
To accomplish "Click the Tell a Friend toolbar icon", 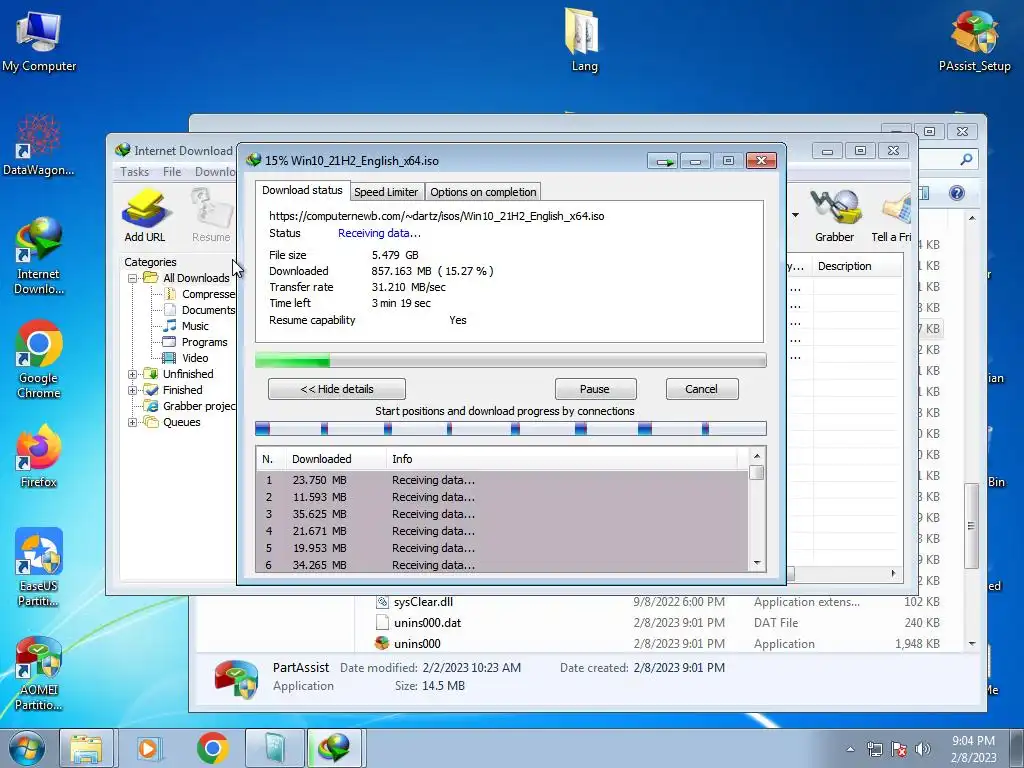I will (x=892, y=216).
